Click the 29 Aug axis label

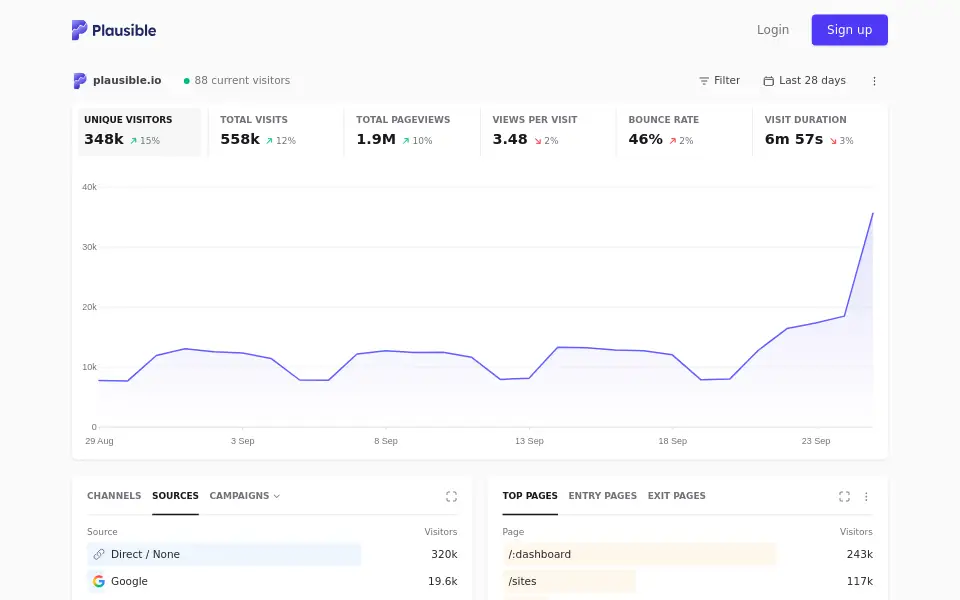point(99,441)
